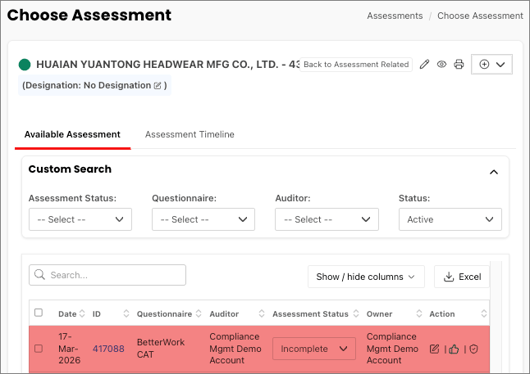The image size is (530, 374).
Task: Open the Assessment Status filter dropdown
Action: (80, 219)
